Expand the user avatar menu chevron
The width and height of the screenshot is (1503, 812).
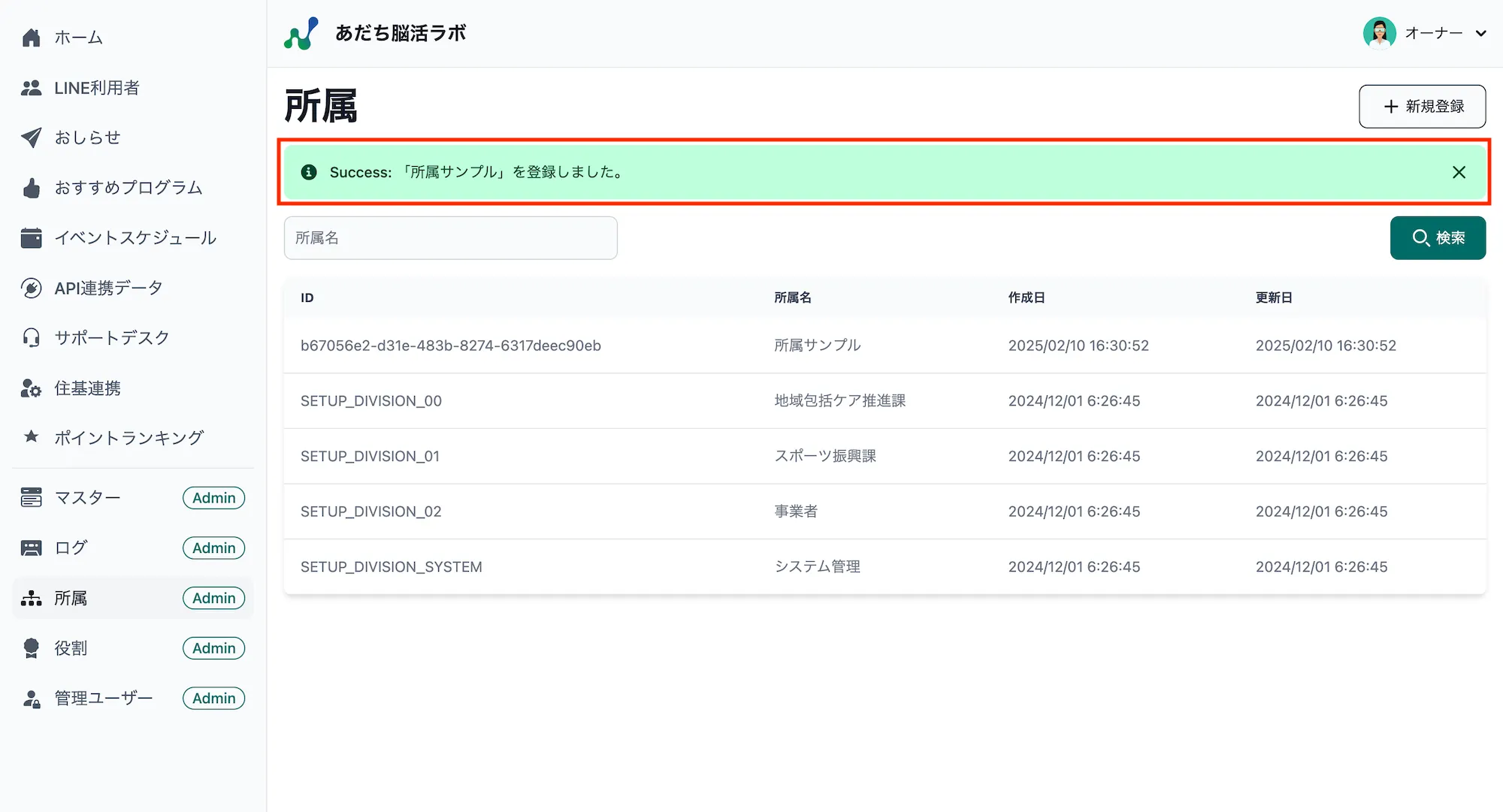(1481, 33)
